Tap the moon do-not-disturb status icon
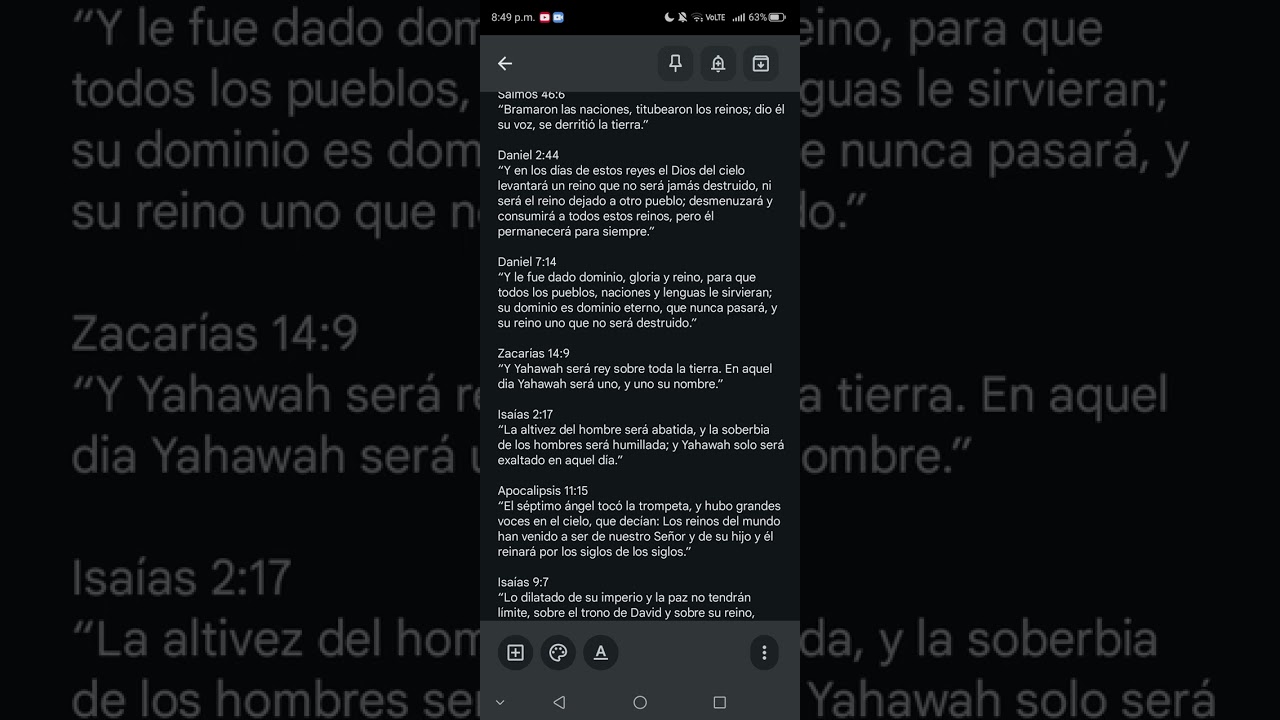The height and width of the screenshot is (720, 1280). point(669,17)
